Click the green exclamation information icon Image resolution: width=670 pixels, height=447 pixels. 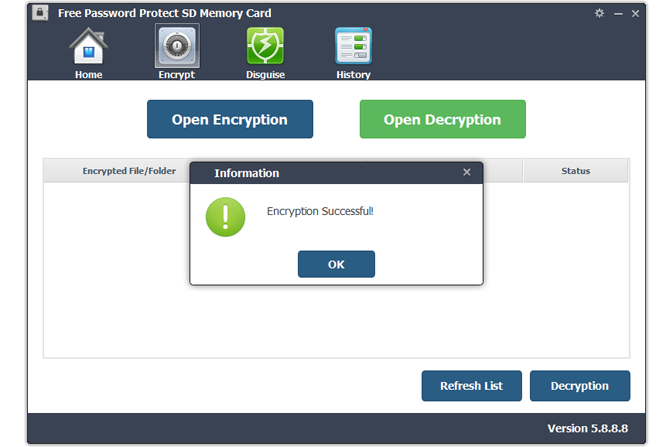pos(225,217)
